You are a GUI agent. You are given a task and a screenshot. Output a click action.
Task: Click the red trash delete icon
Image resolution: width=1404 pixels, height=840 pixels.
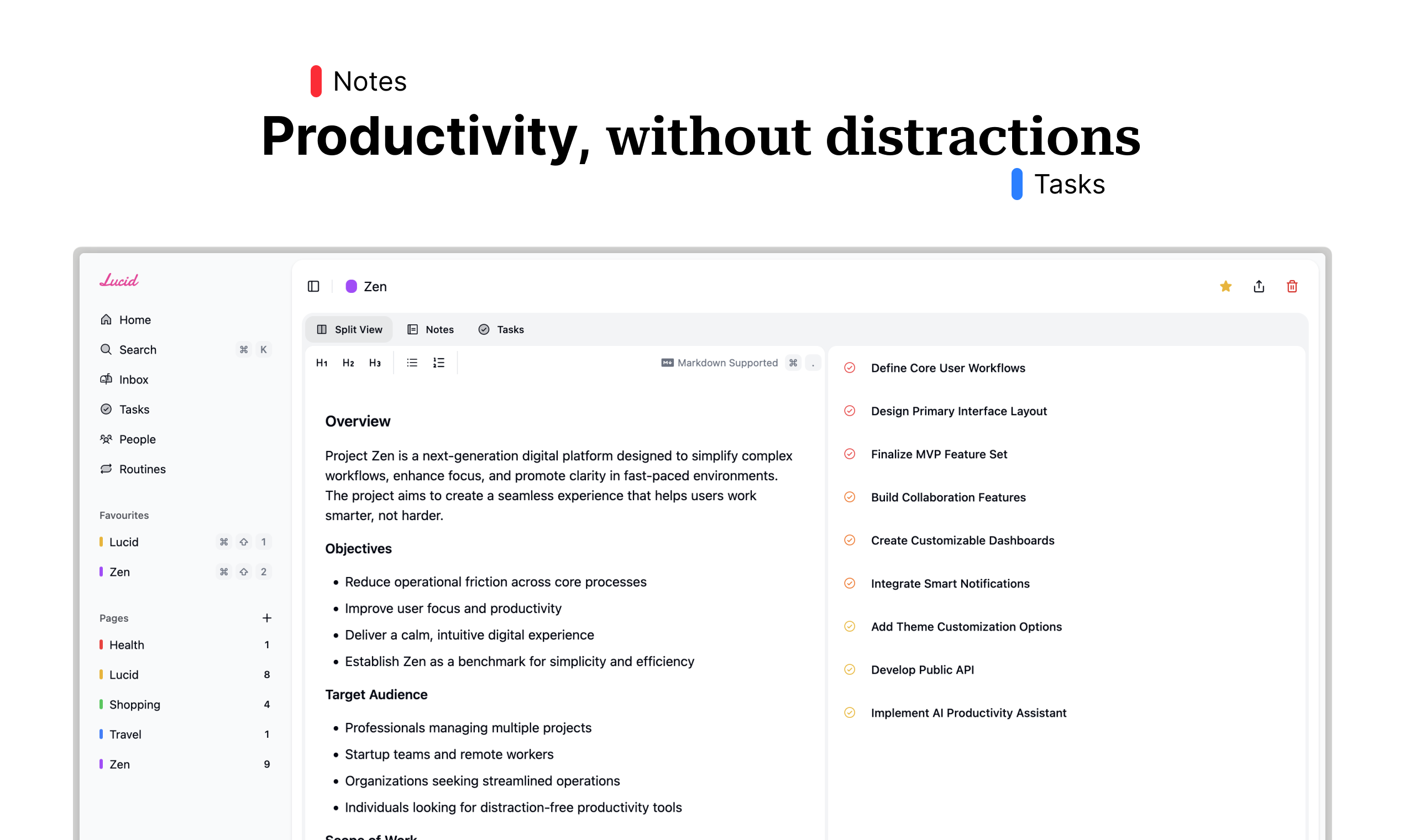pos(1291,286)
